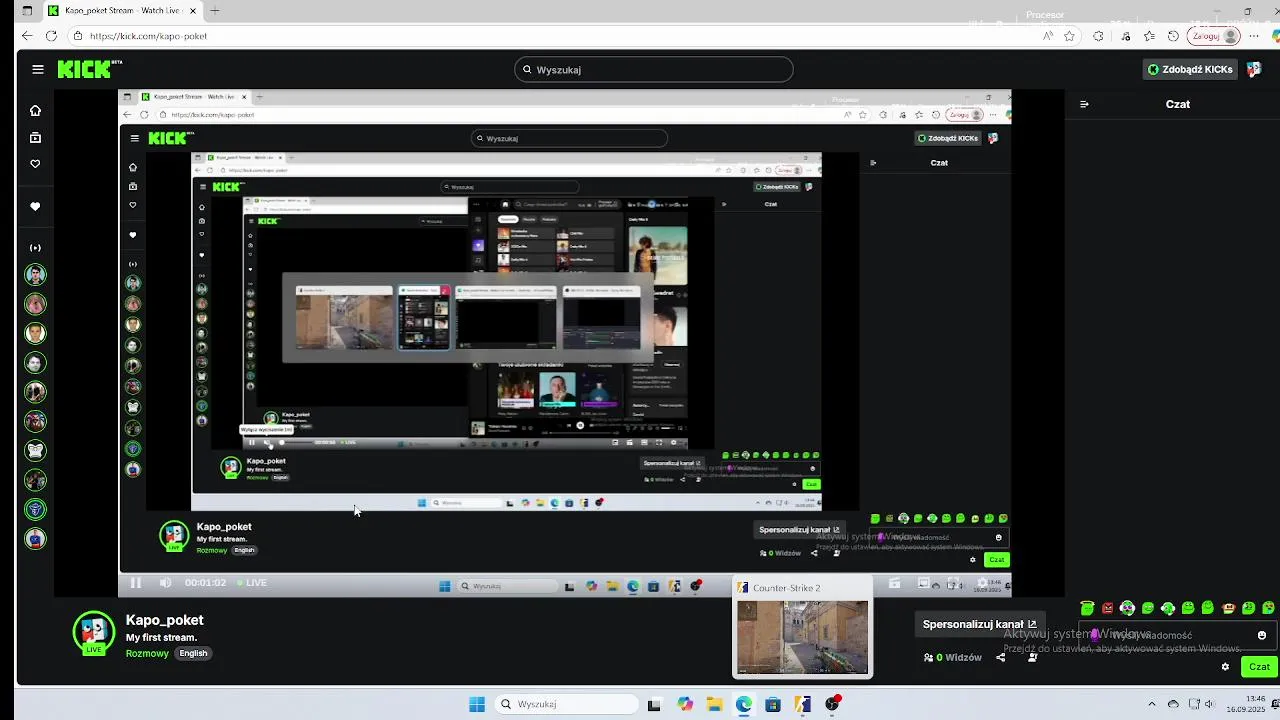The image size is (1280, 720).
Task: Open Edge Settings and more menu
Action: pos(1254,36)
